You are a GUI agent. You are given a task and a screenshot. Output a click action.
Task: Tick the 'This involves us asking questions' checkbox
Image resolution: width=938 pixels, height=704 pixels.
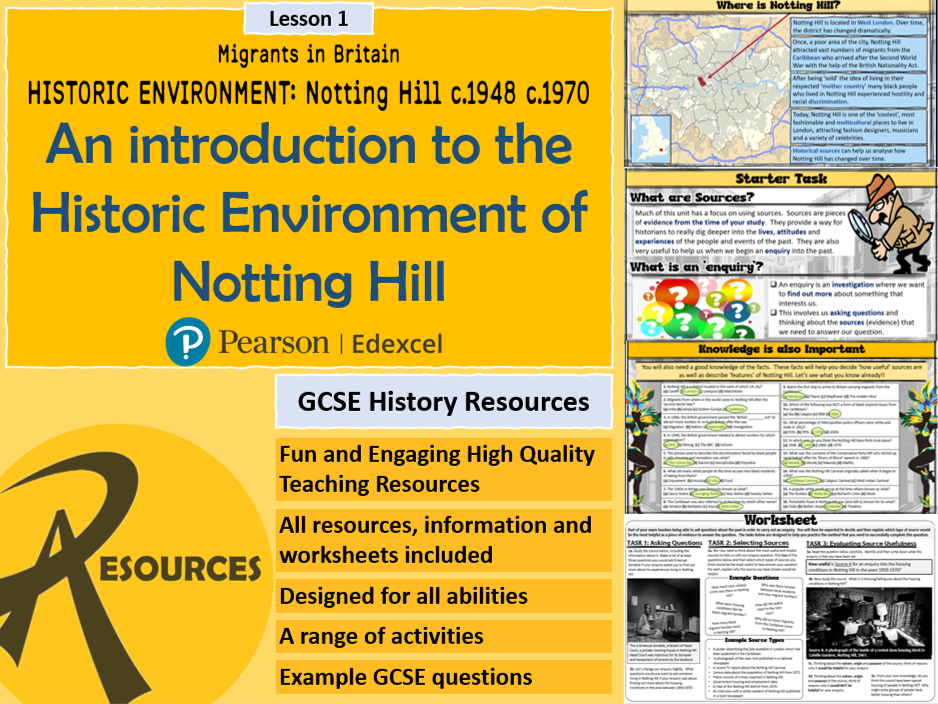(773, 313)
